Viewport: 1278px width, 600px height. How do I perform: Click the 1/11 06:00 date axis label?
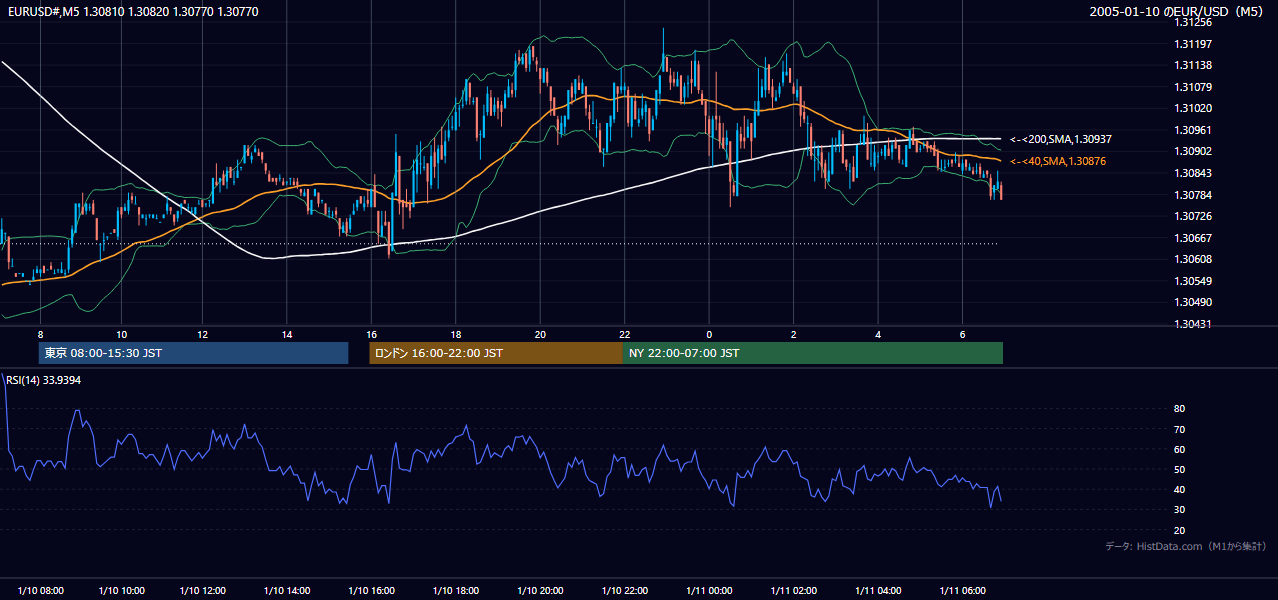tap(962, 590)
